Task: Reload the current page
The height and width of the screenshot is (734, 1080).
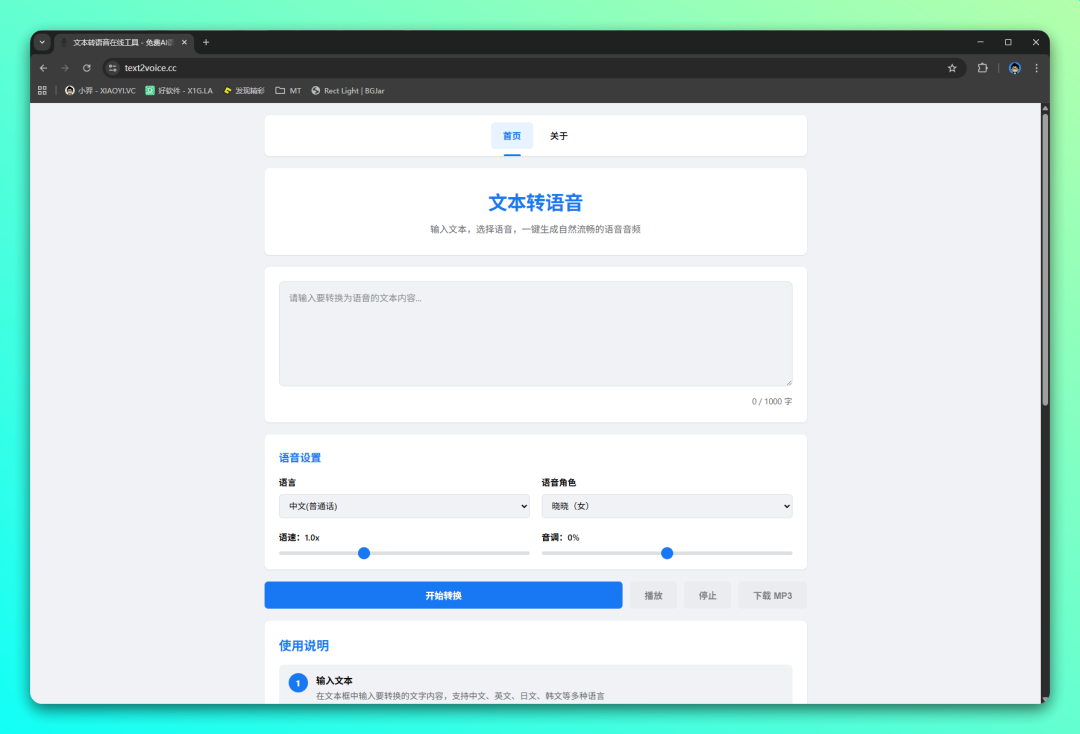Action: tap(87, 68)
